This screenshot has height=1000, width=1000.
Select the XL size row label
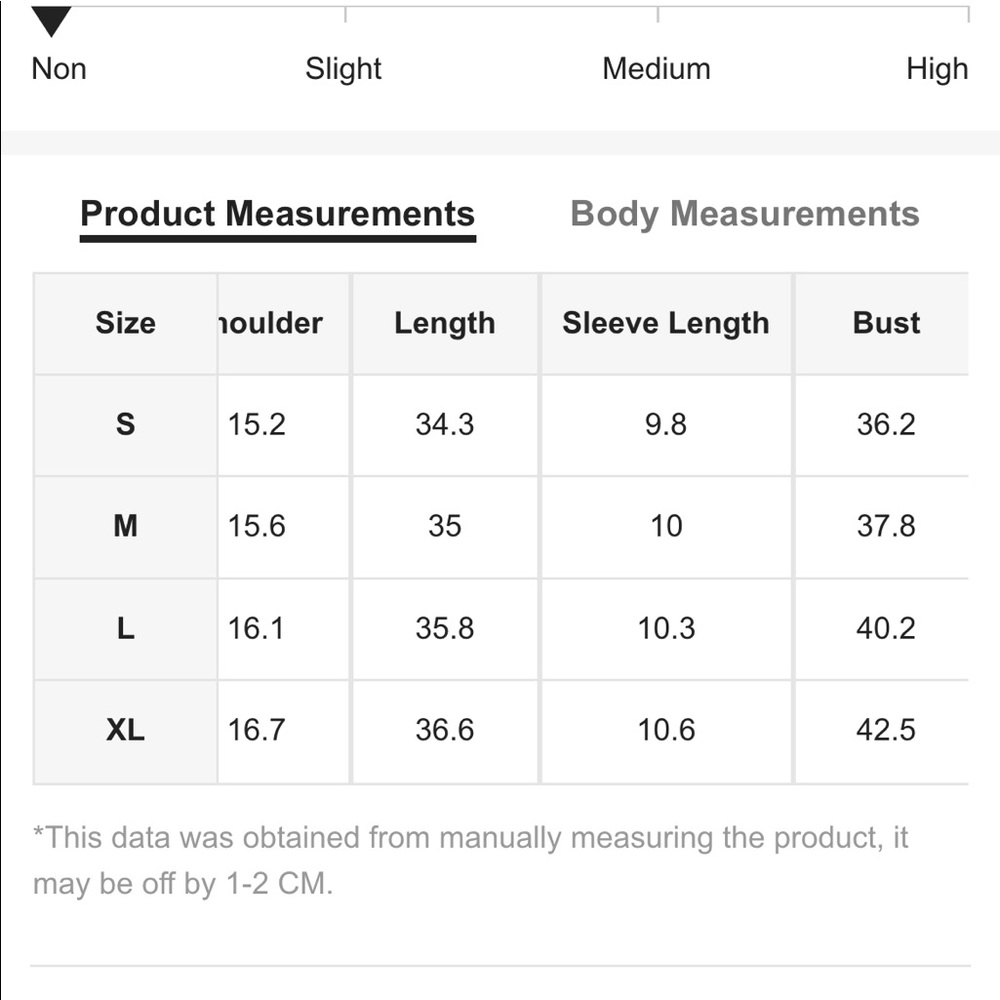click(x=126, y=731)
